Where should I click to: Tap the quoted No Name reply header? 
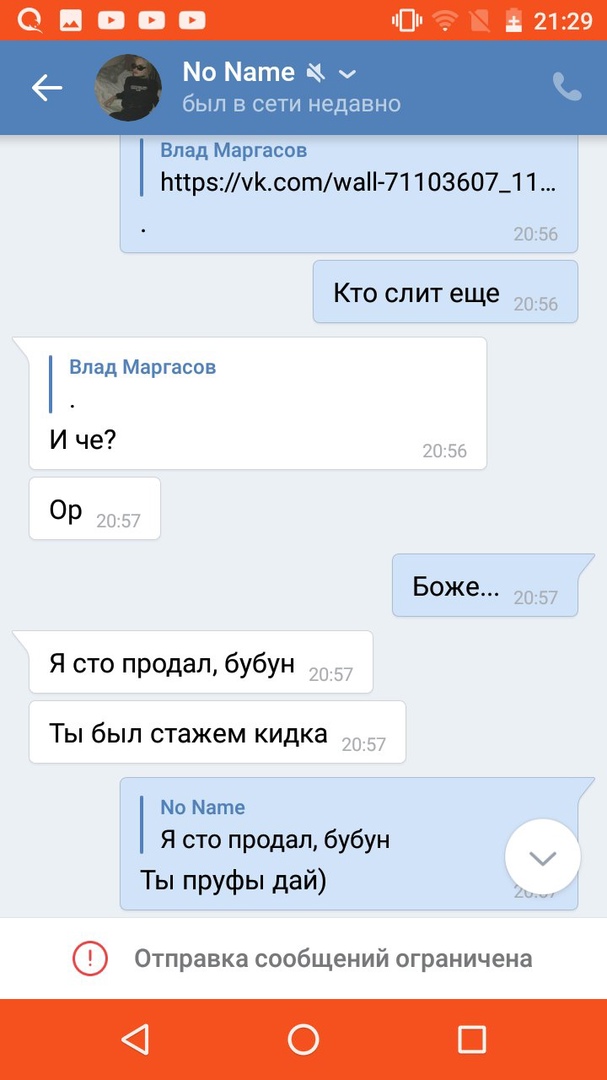click(203, 807)
